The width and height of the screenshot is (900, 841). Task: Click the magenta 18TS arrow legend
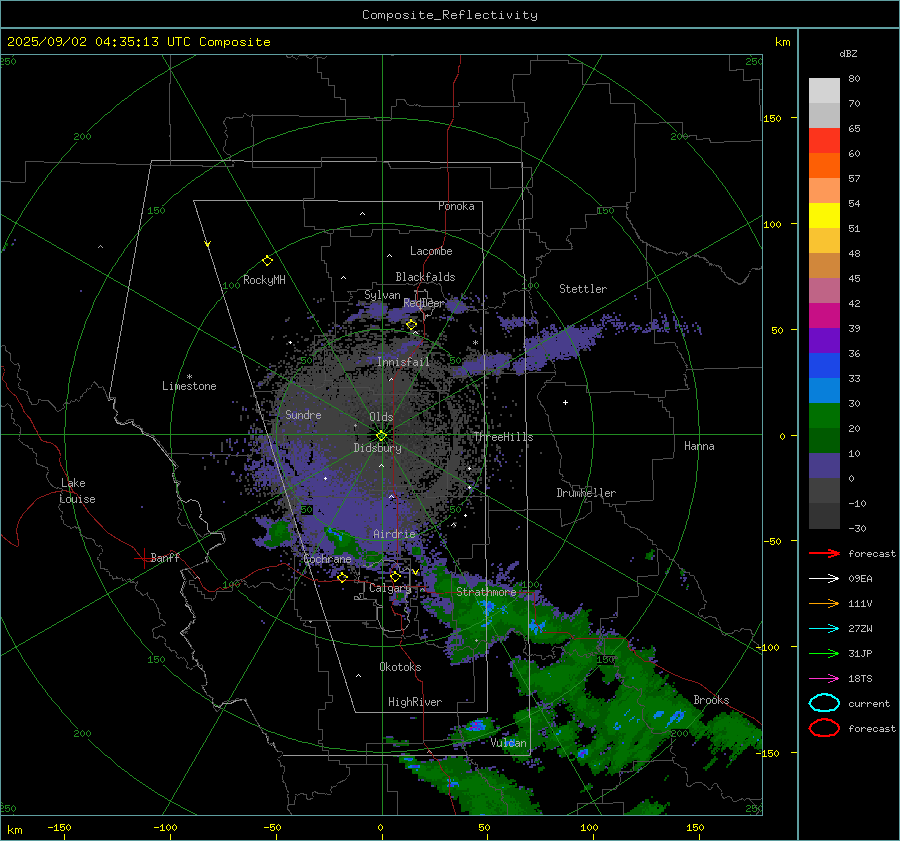[824, 679]
